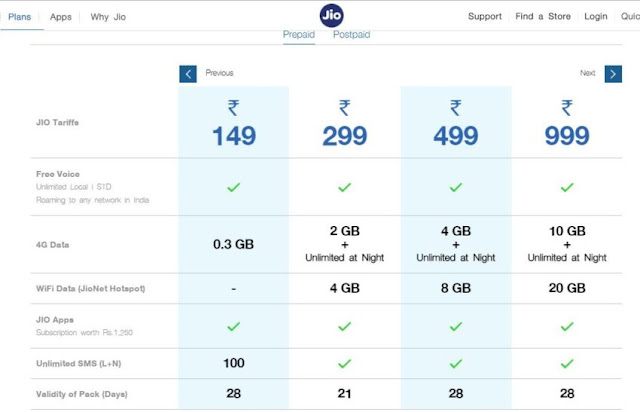The height and width of the screenshot is (412, 640).
Task: Open the Why Jio page
Action: (108, 17)
